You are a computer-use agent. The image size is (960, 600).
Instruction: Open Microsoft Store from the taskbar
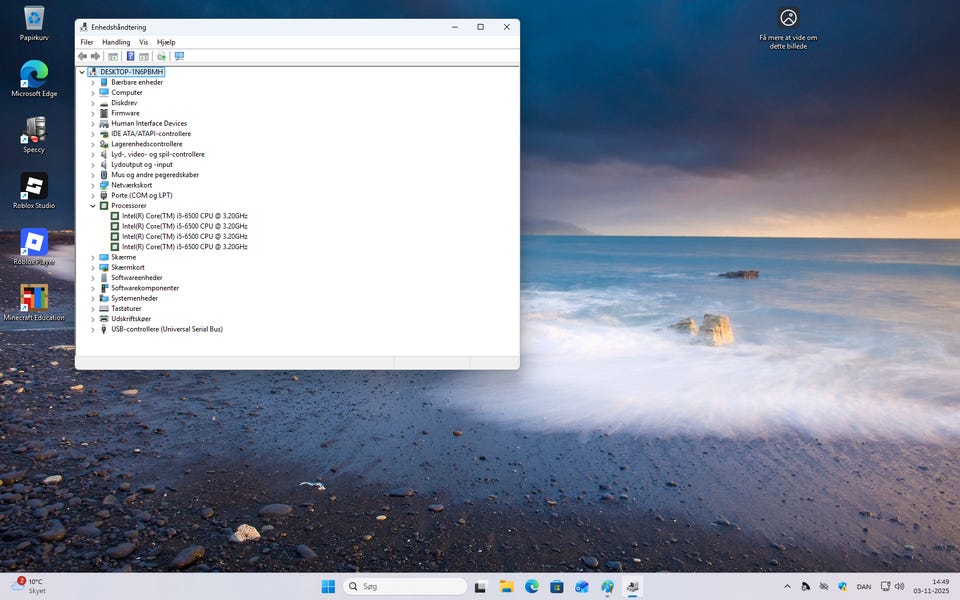pos(556,586)
